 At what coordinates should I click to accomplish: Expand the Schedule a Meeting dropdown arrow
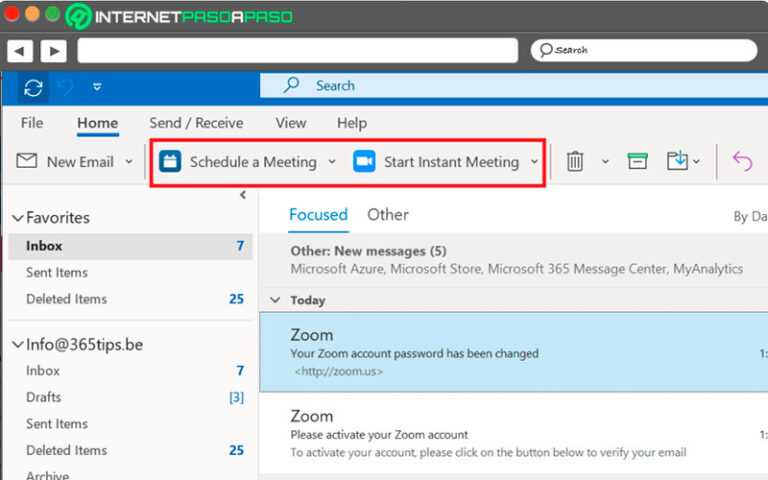pyautogui.click(x=332, y=162)
